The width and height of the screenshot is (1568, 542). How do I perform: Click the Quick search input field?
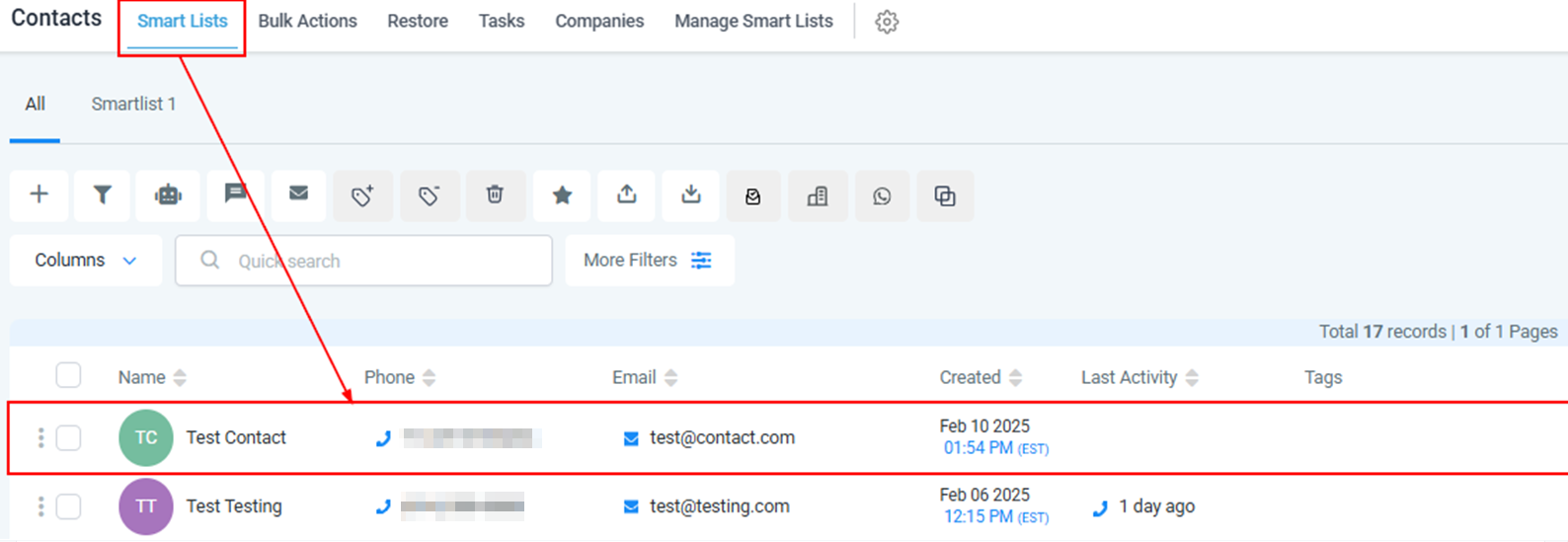pyautogui.click(x=375, y=261)
